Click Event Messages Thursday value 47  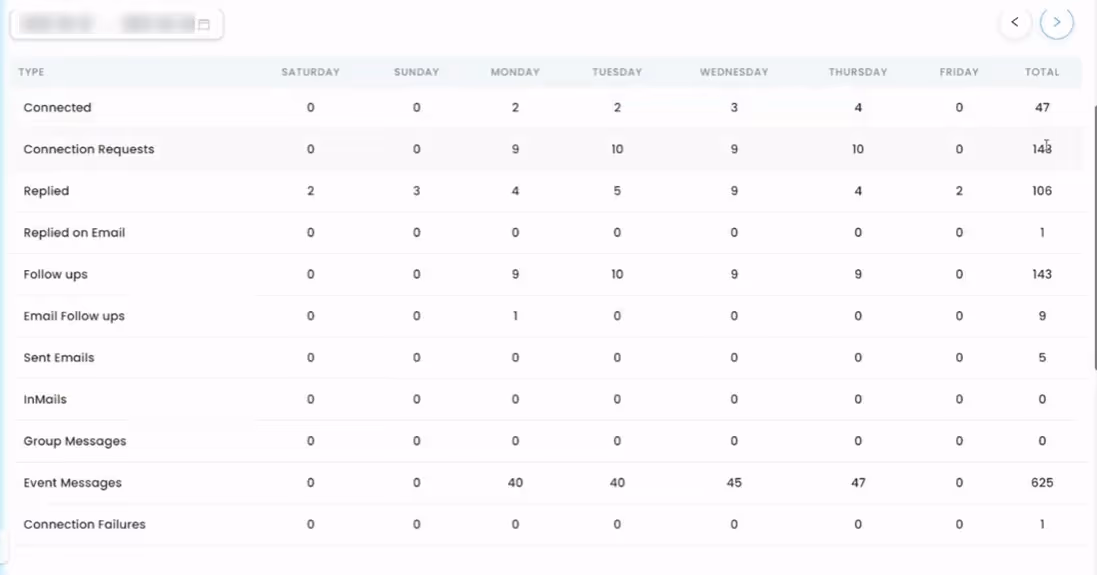pyautogui.click(x=858, y=483)
